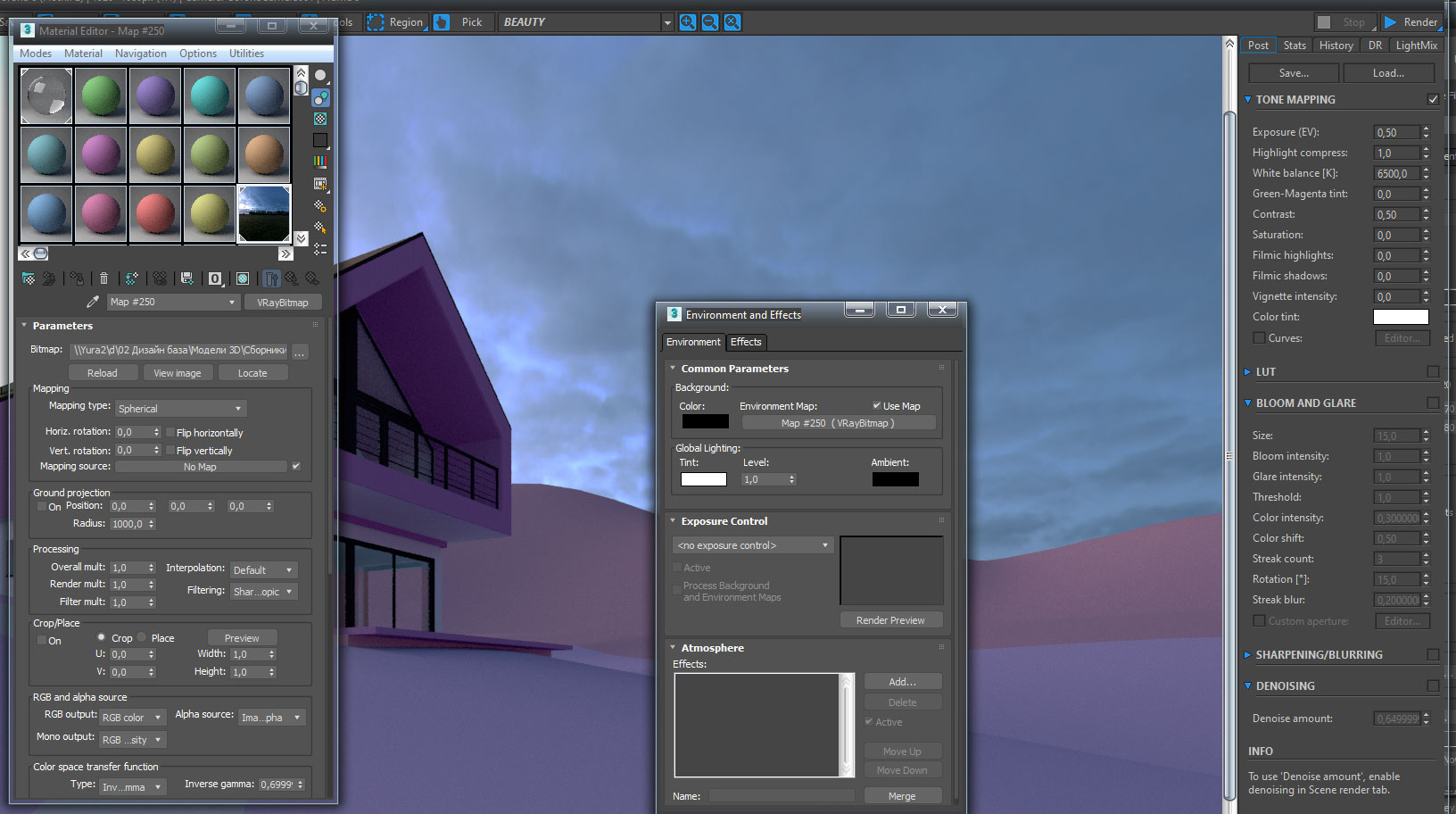Click the zoom out magnifier icon
Image resolution: width=1456 pixels, height=814 pixels.
click(710, 22)
